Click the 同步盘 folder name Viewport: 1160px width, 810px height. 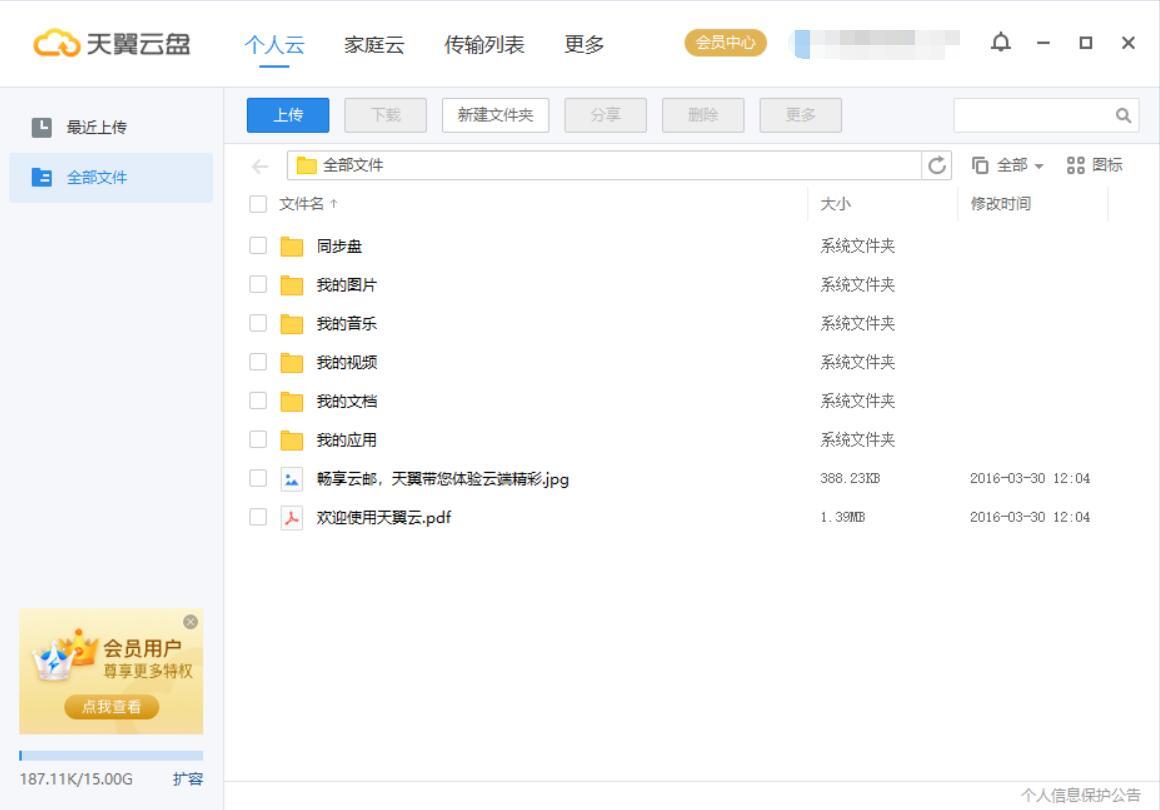click(x=339, y=246)
